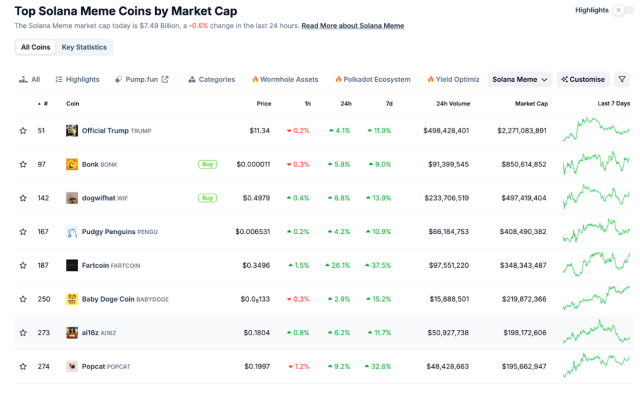Switch to the Key Statistics tab
Viewport: 640px width, 396px height.
click(x=84, y=47)
